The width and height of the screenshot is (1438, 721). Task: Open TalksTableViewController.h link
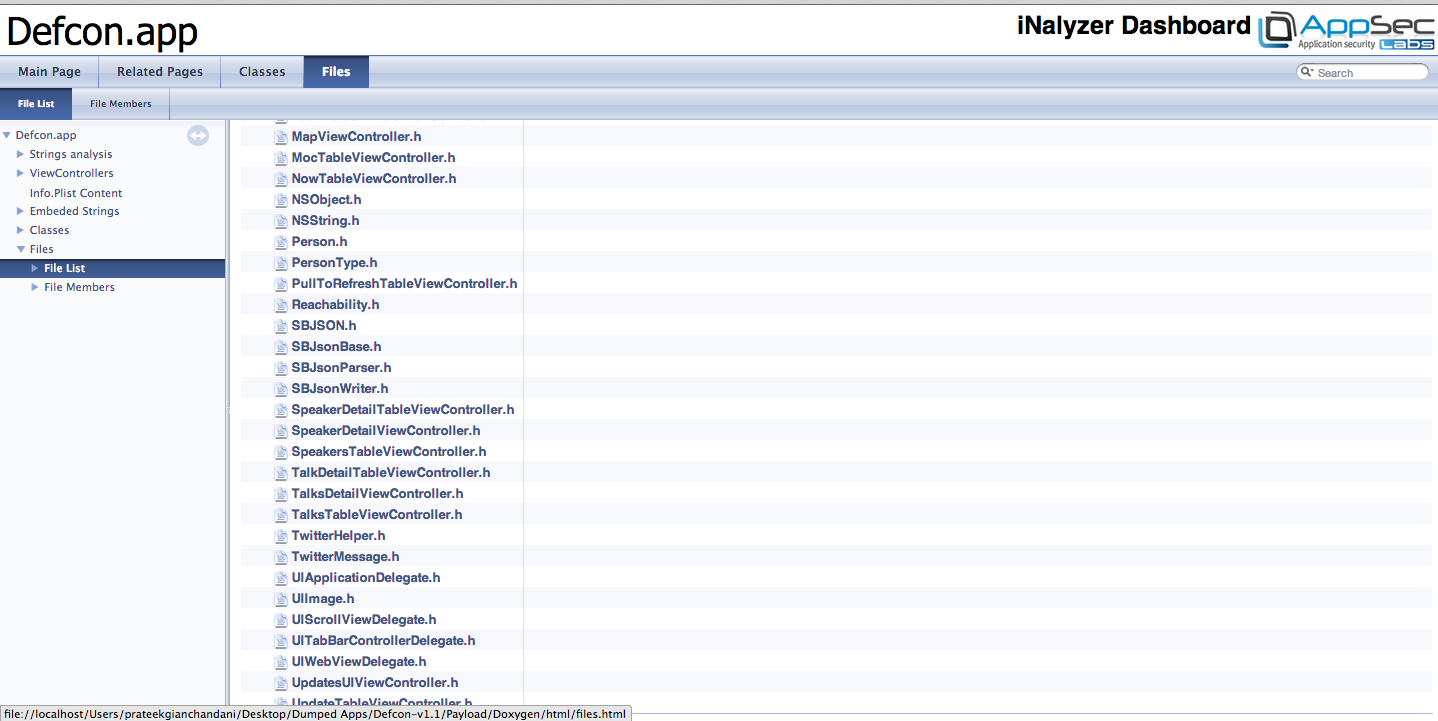[x=377, y=515]
